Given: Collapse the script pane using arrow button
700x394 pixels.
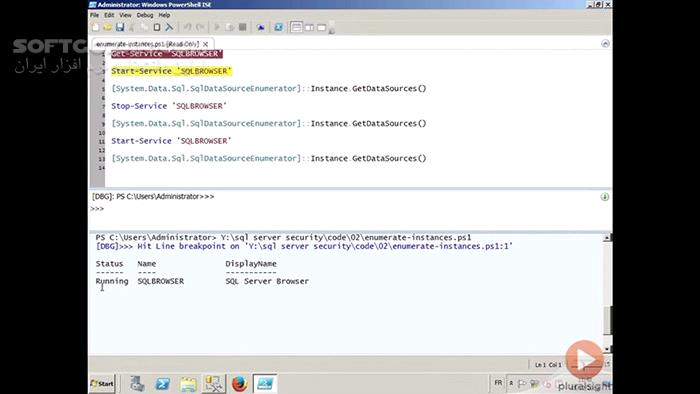Looking at the screenshot, I should (605, 43).
